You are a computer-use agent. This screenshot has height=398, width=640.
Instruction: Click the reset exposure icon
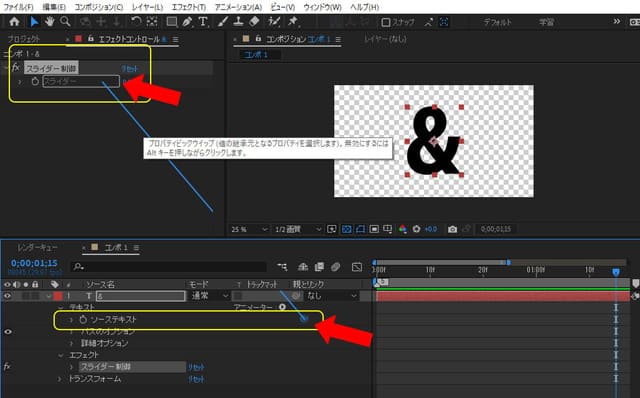click(x=416, y=229)
